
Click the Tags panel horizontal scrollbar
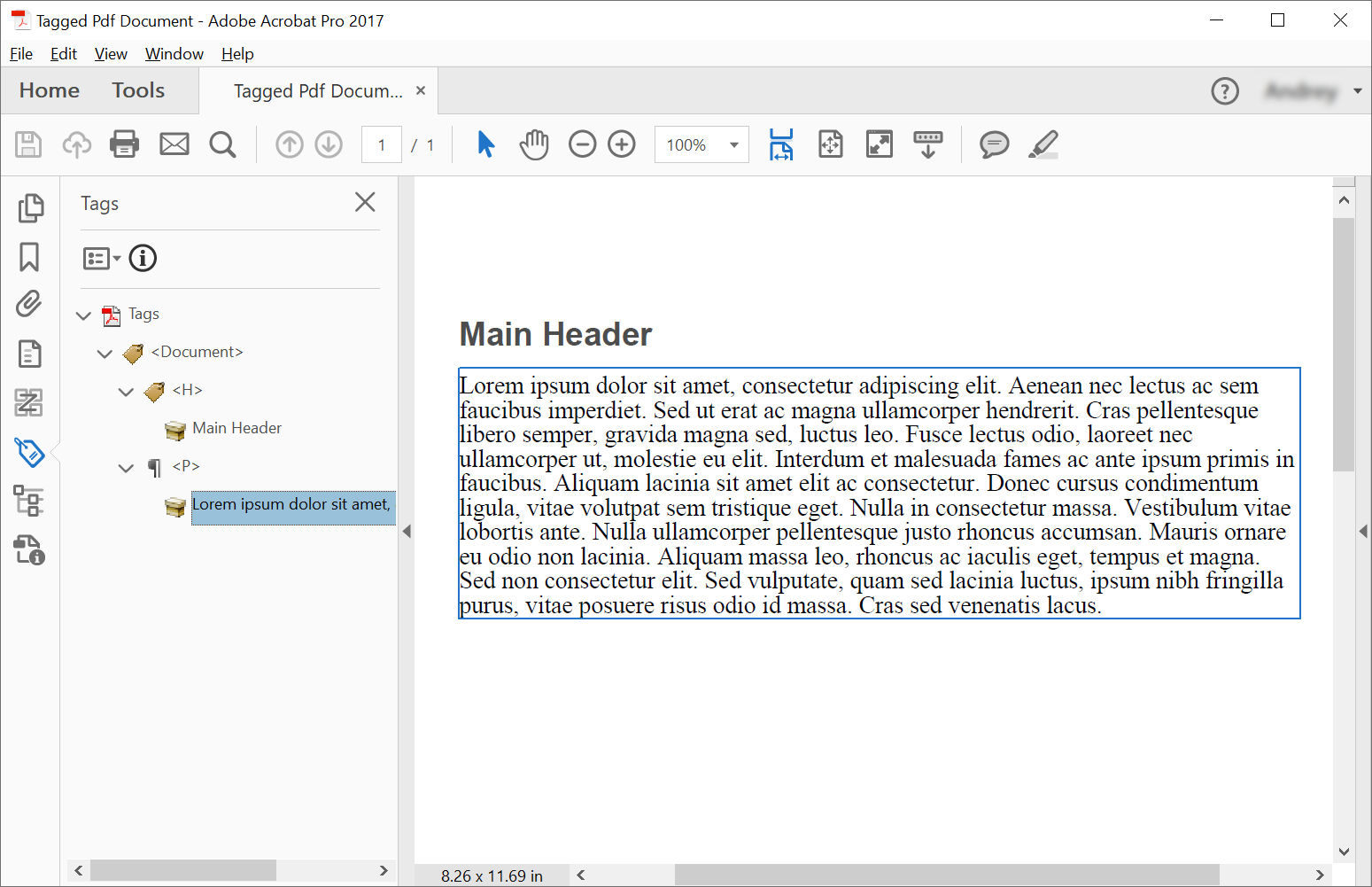coord(183,870)
